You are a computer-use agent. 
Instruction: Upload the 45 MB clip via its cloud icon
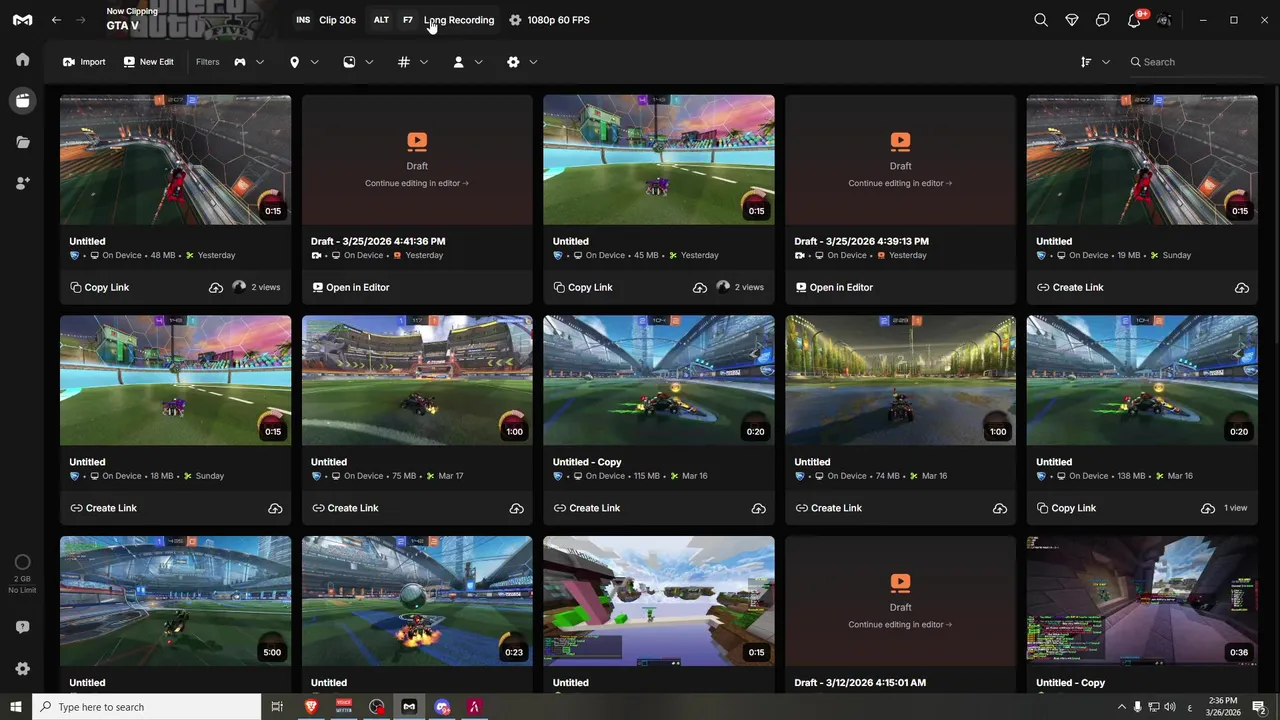point(700,288)
